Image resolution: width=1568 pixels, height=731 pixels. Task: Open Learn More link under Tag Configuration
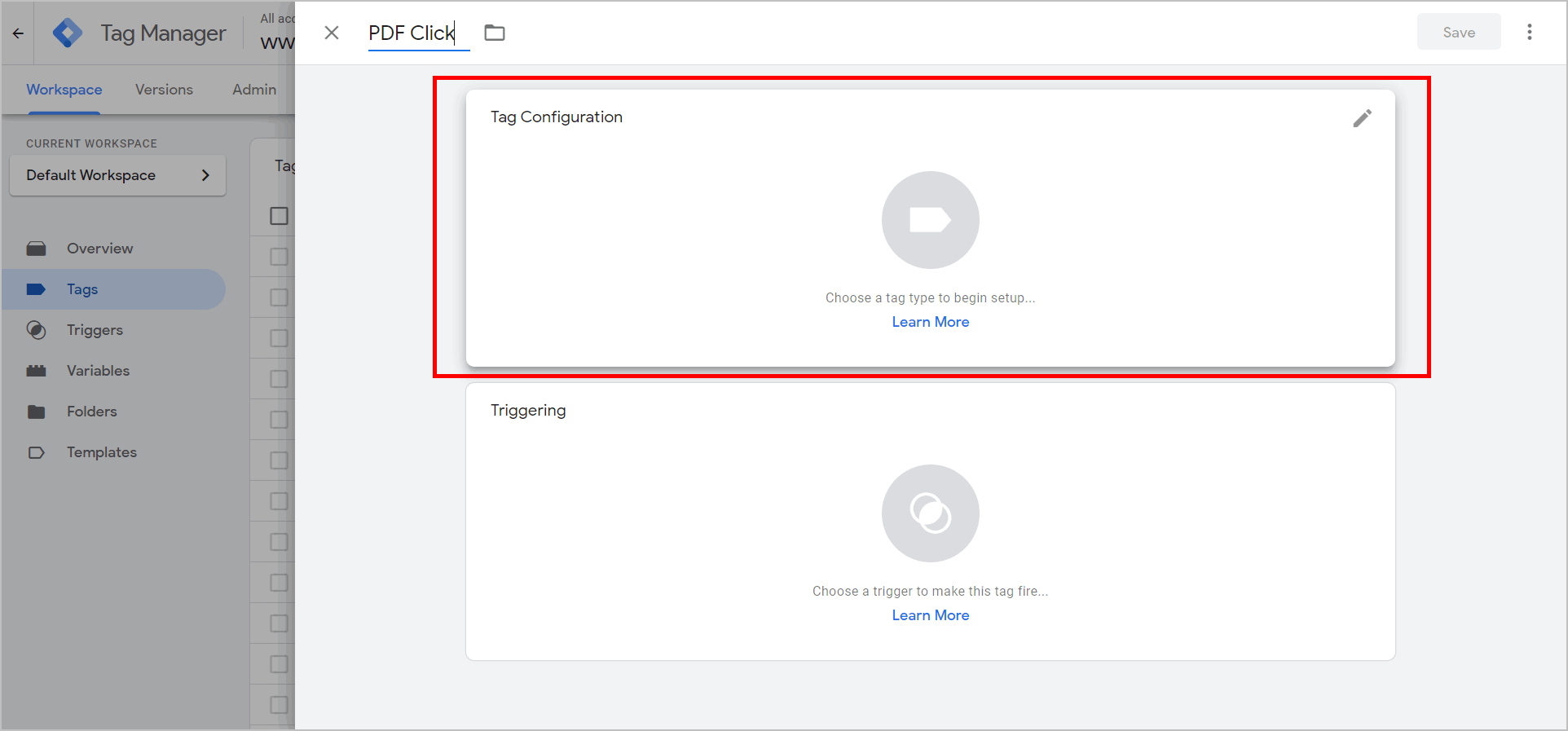coord(931,322)
